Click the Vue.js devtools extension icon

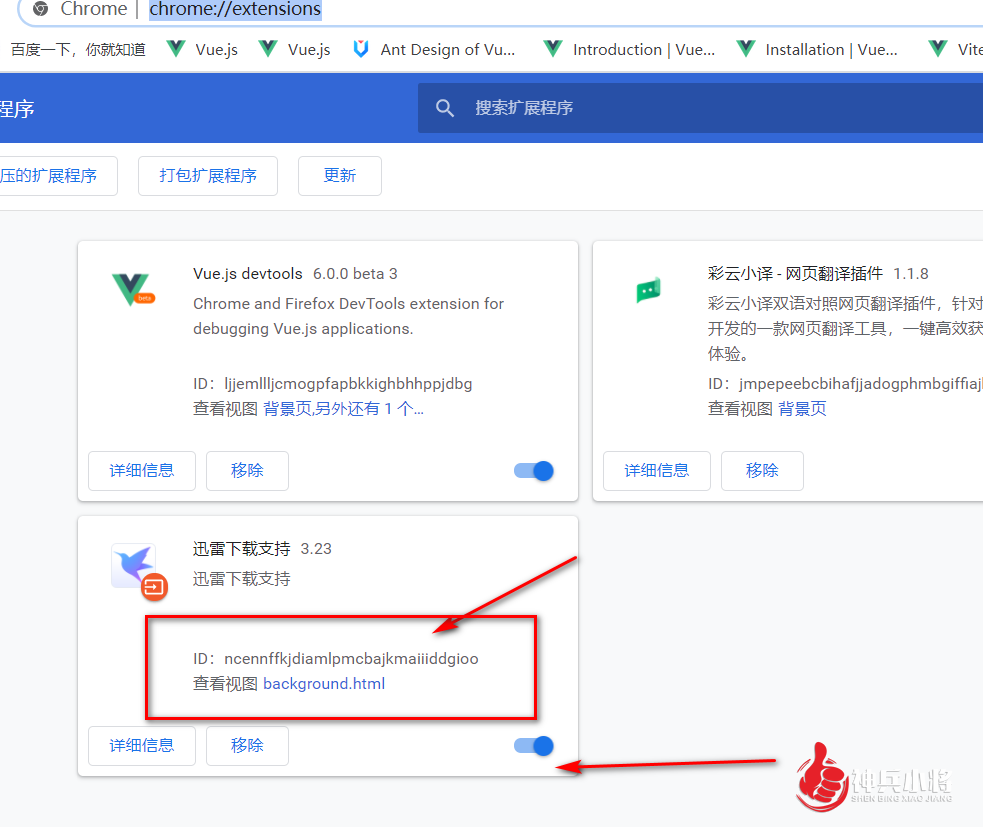[x=133, y=290]
